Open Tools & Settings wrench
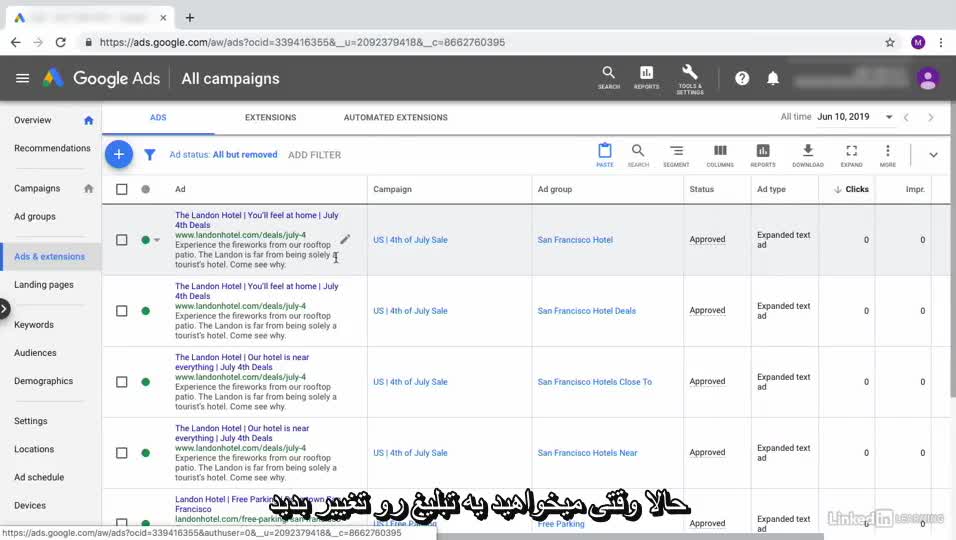 tap(689, 74)
